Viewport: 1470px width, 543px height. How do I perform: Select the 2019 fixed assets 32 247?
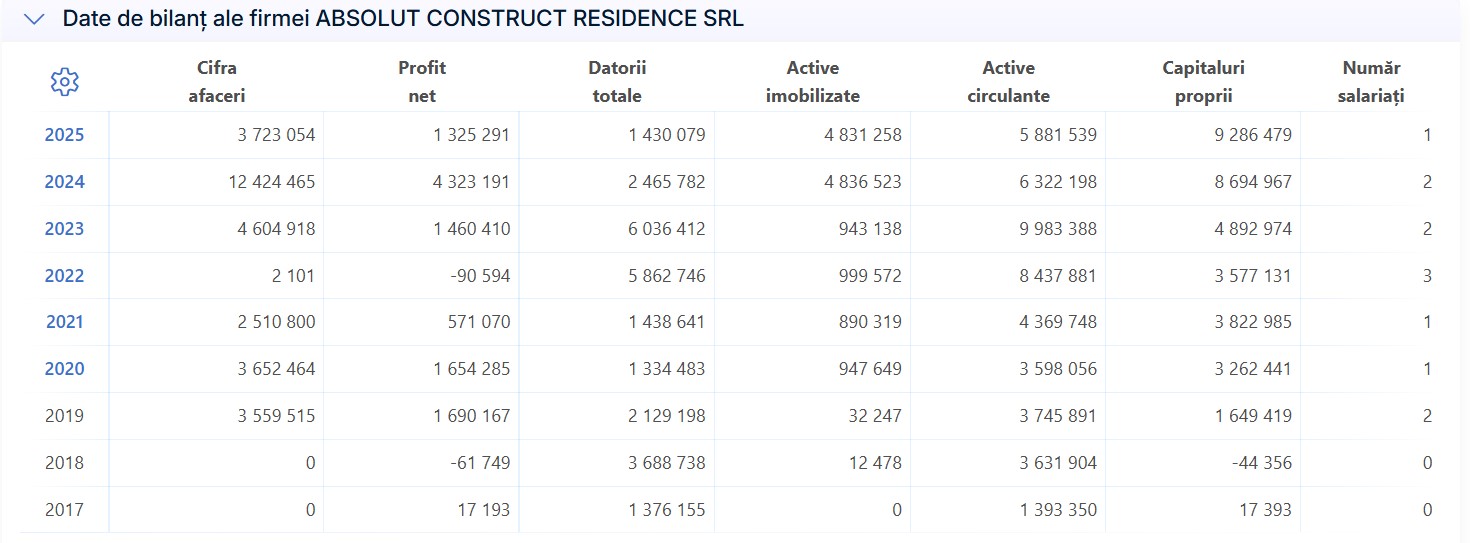pos(877,416)
